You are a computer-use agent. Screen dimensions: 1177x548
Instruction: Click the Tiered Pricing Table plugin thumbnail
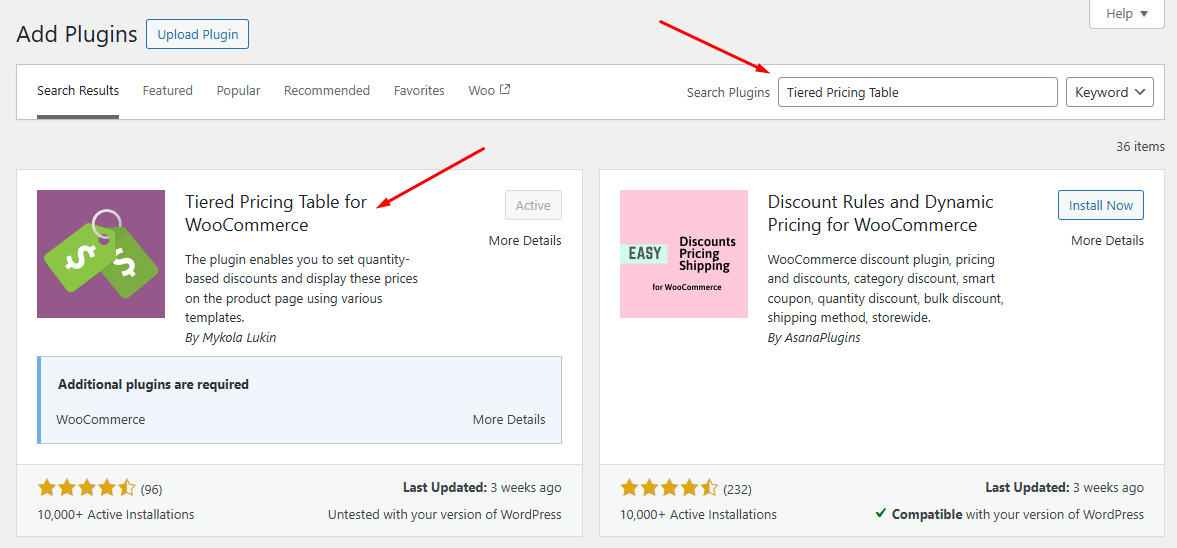(x=101, y=254)
